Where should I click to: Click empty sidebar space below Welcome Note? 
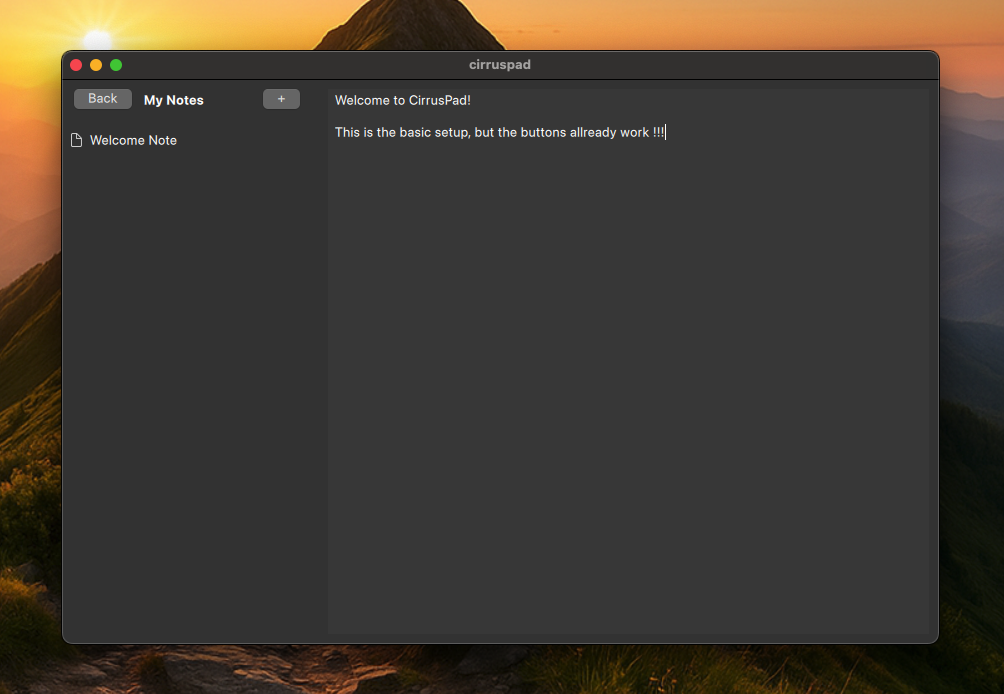pyautogui.click(x=195, y=400)
